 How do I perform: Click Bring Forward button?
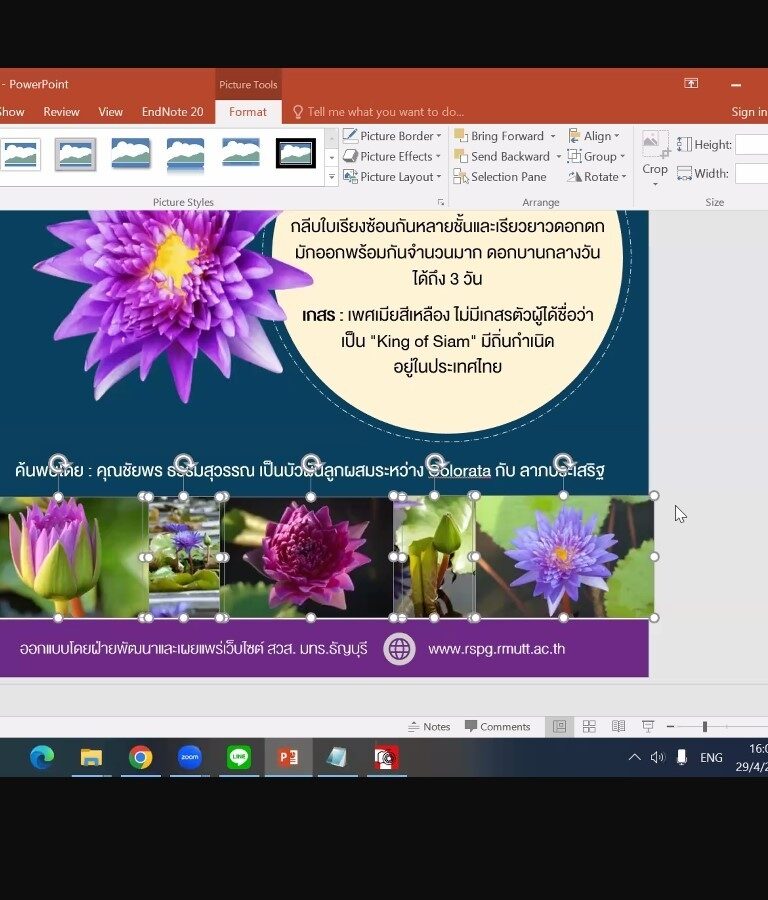pyautogui.click(x=499, y=136)
